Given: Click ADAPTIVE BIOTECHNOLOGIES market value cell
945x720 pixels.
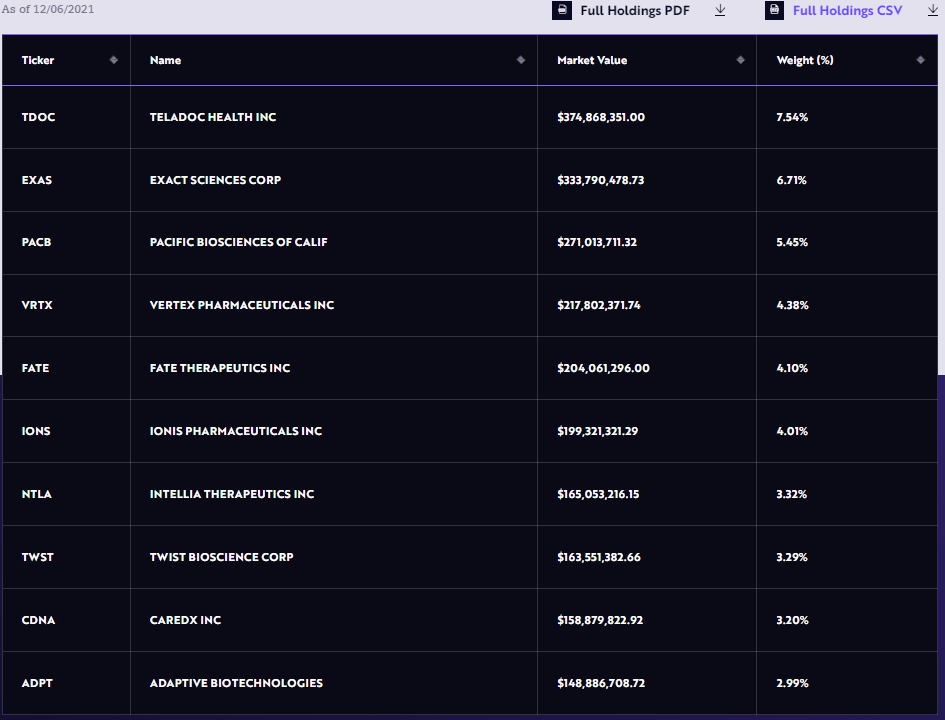Looking at the screenshot, I should [601, 683].
